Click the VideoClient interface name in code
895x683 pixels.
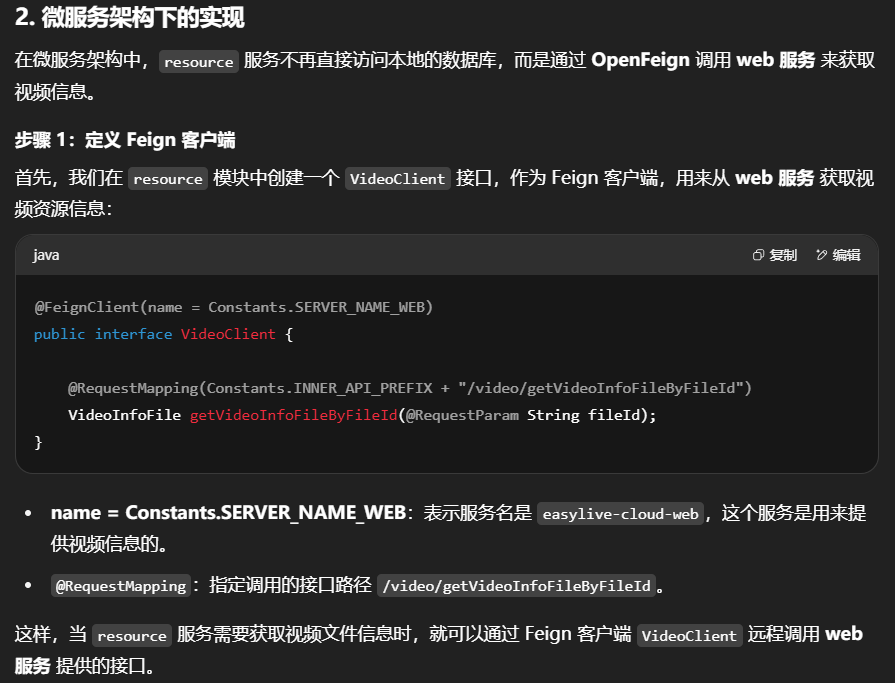click(228, 334)
